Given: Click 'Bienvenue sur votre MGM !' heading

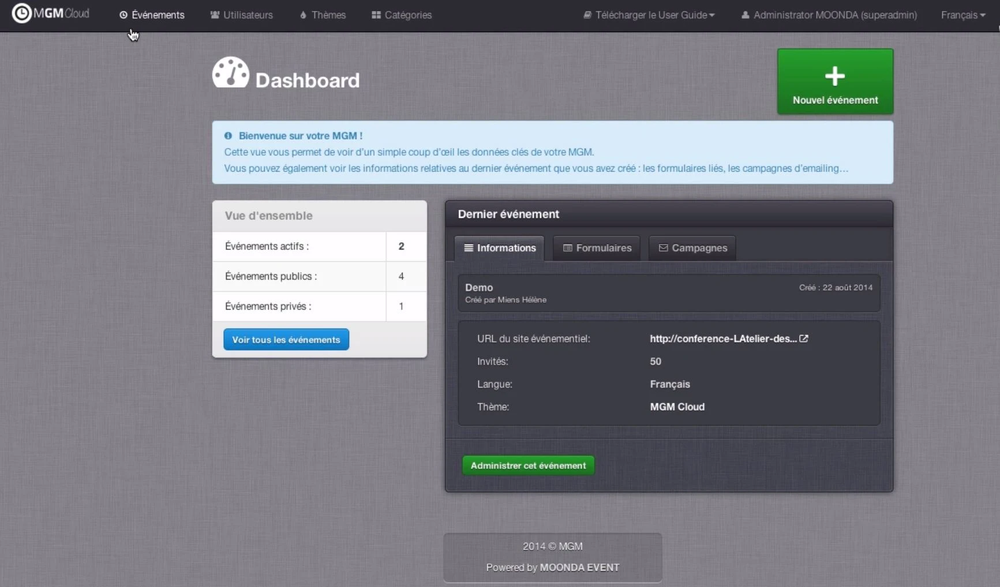Looking at the screenshot, I should (x=300, y=136).
